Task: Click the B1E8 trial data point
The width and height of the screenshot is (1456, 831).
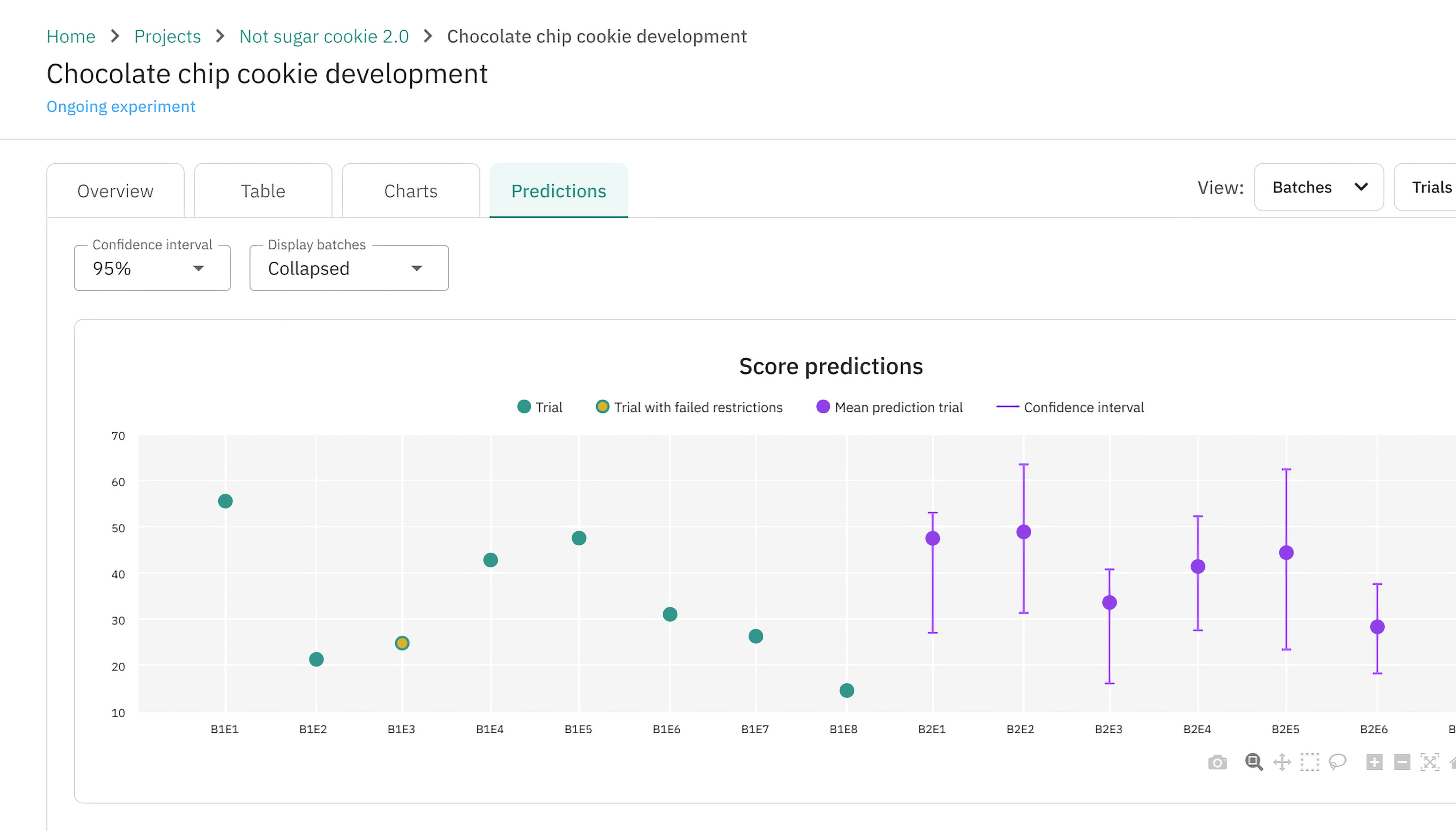Action: click(847, 691)
